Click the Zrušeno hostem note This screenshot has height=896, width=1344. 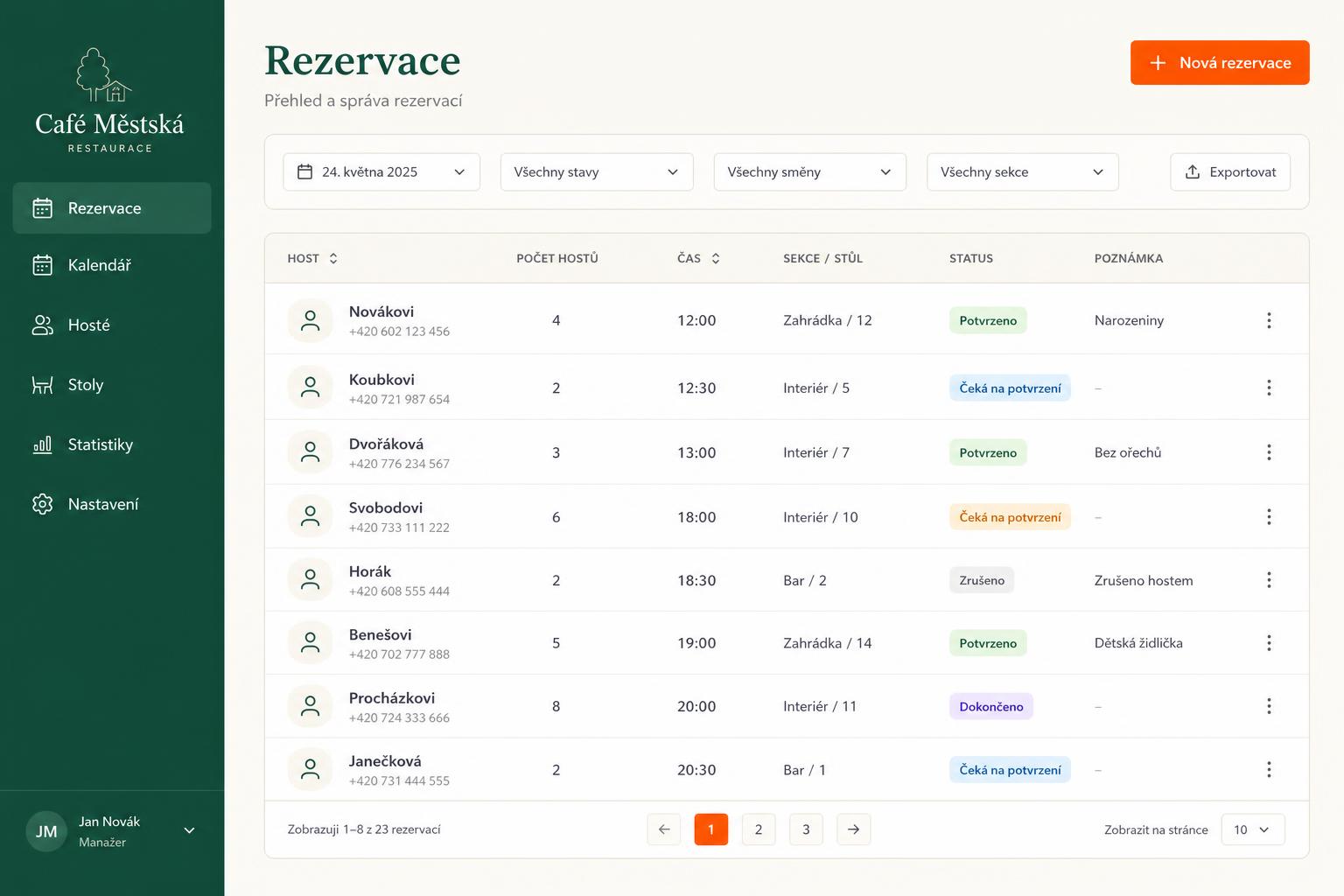[1144, 580]
